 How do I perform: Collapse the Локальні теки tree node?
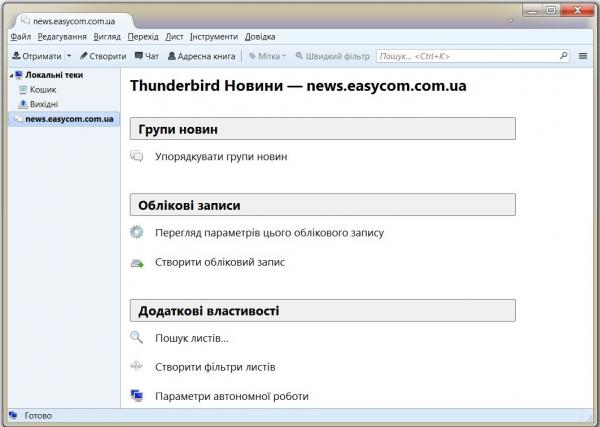coord(11,76)
